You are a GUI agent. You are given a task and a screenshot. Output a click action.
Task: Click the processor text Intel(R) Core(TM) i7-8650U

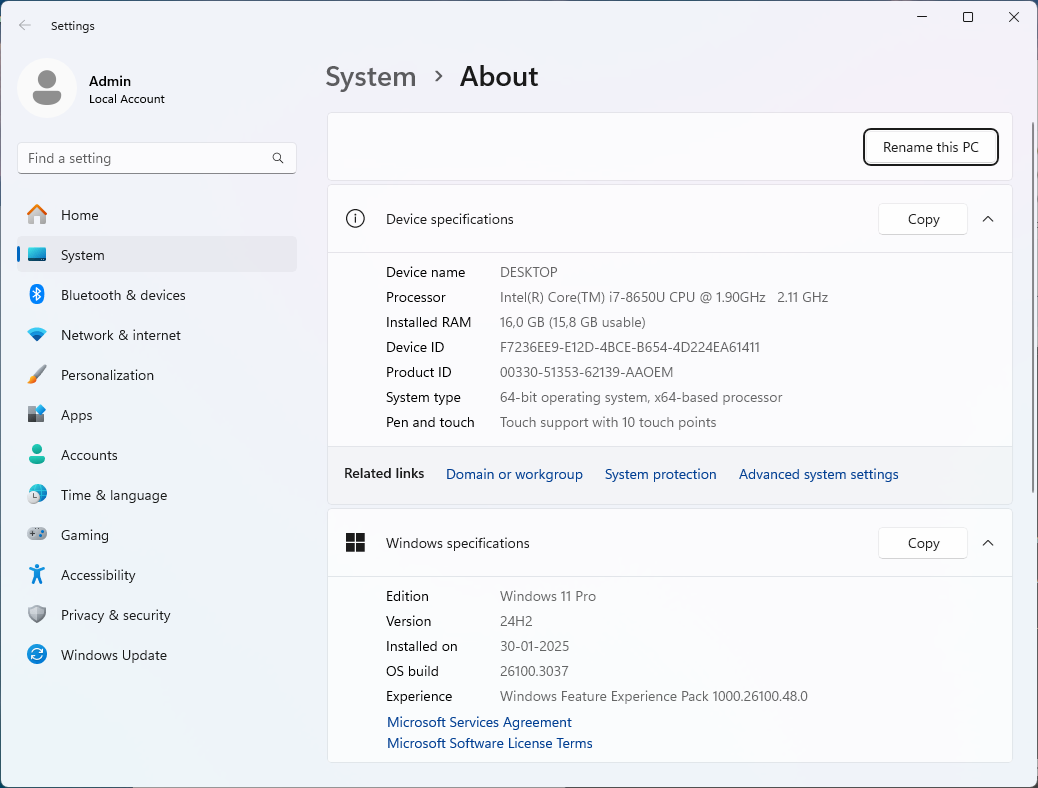[583, 297]
